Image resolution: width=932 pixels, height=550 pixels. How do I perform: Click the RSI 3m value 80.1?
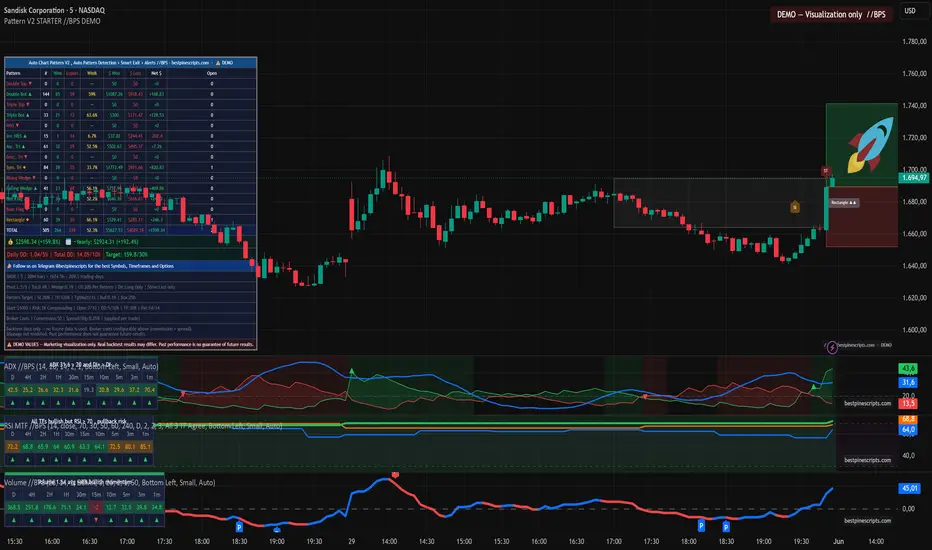[130, 447]
